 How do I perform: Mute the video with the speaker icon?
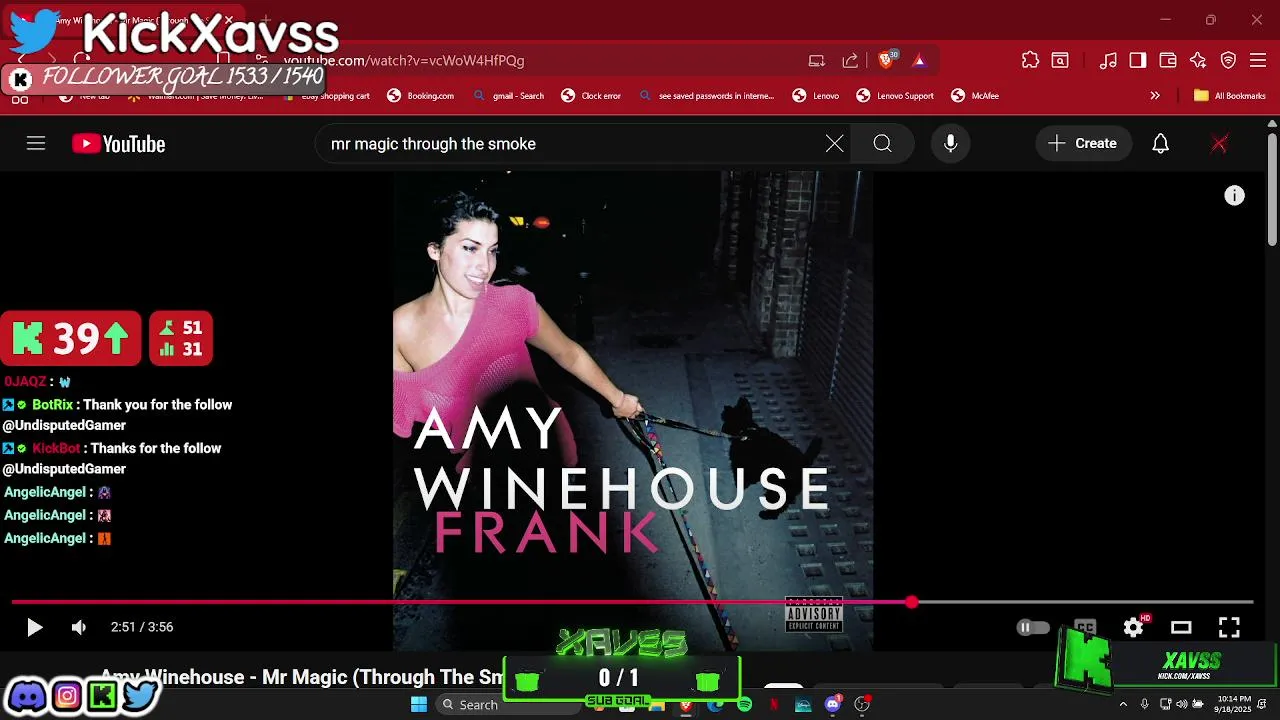[x=79, y=627]
